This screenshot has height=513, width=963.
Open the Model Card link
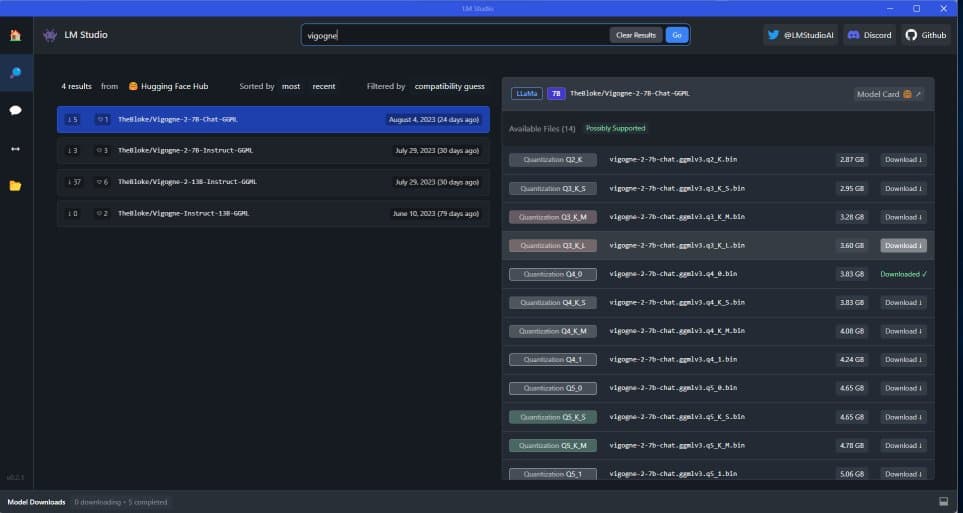tap(889, 94)
